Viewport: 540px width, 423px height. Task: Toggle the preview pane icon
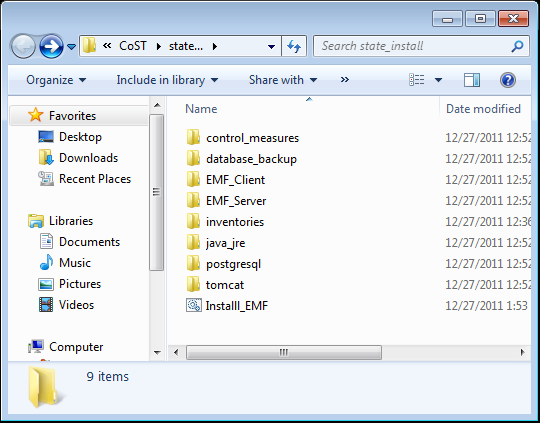[472, 80]
